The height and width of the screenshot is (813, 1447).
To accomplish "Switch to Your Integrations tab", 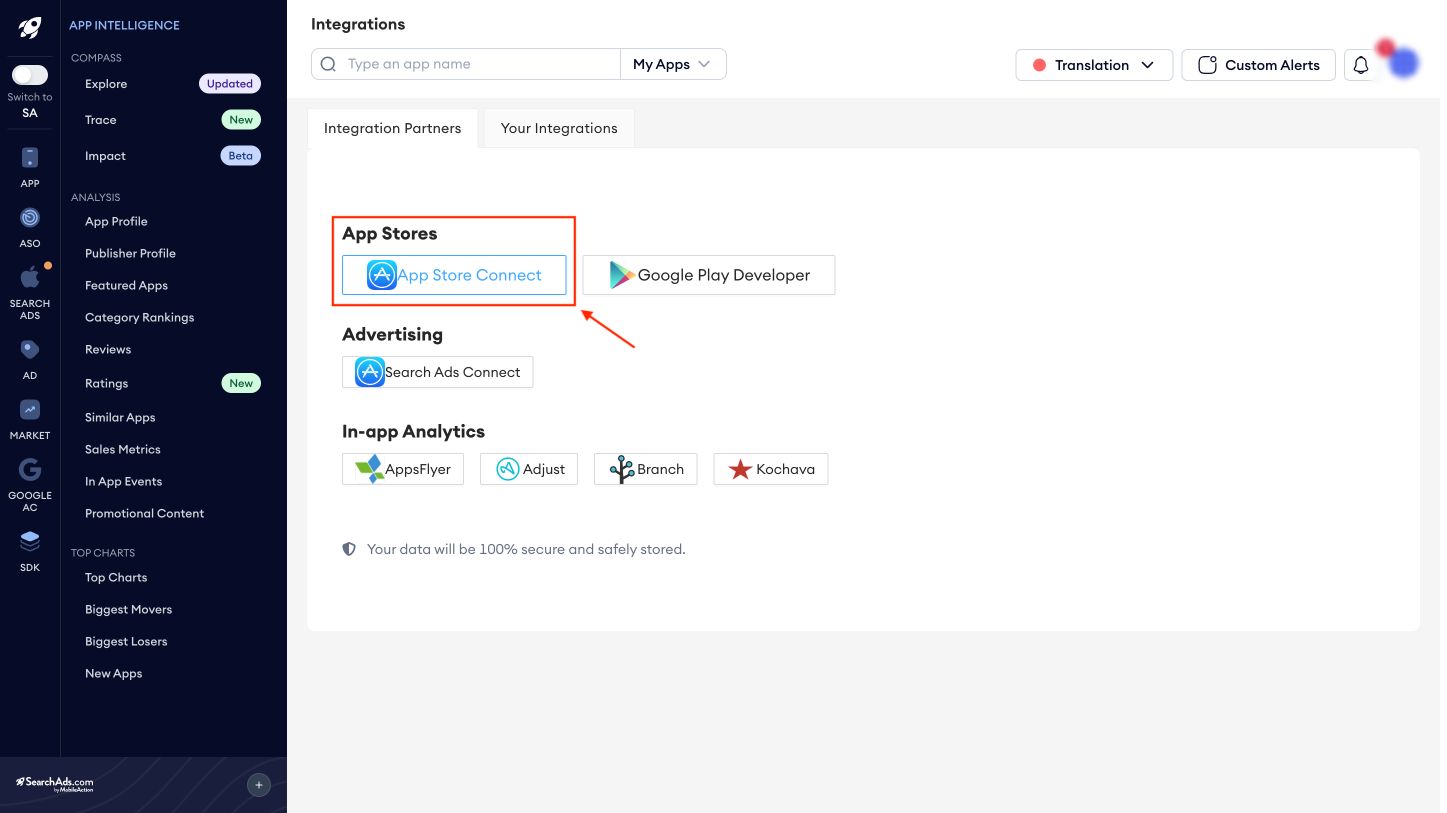I will [x=559, y=128].
